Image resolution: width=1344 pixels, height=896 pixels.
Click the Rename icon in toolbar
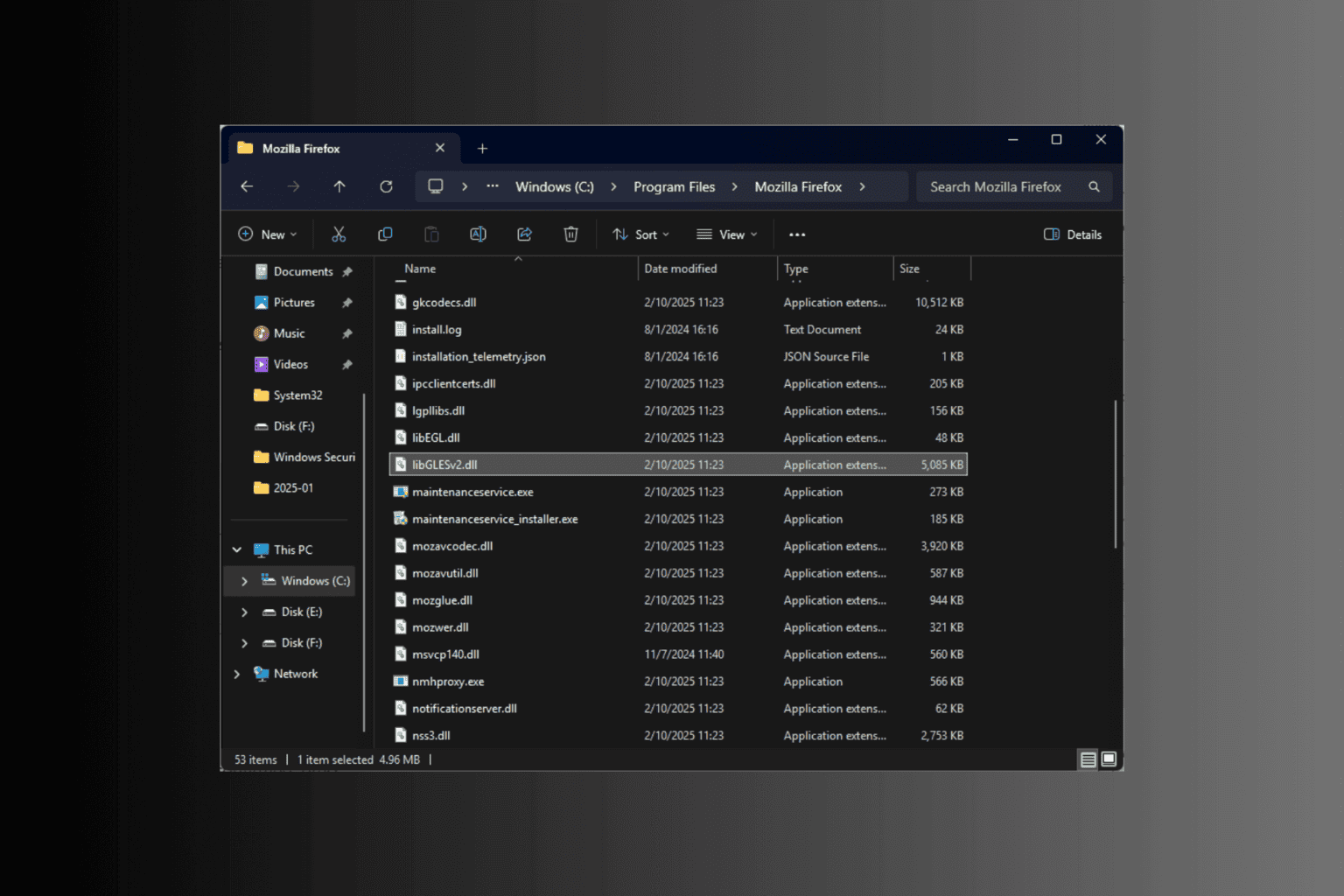[478, 234]
